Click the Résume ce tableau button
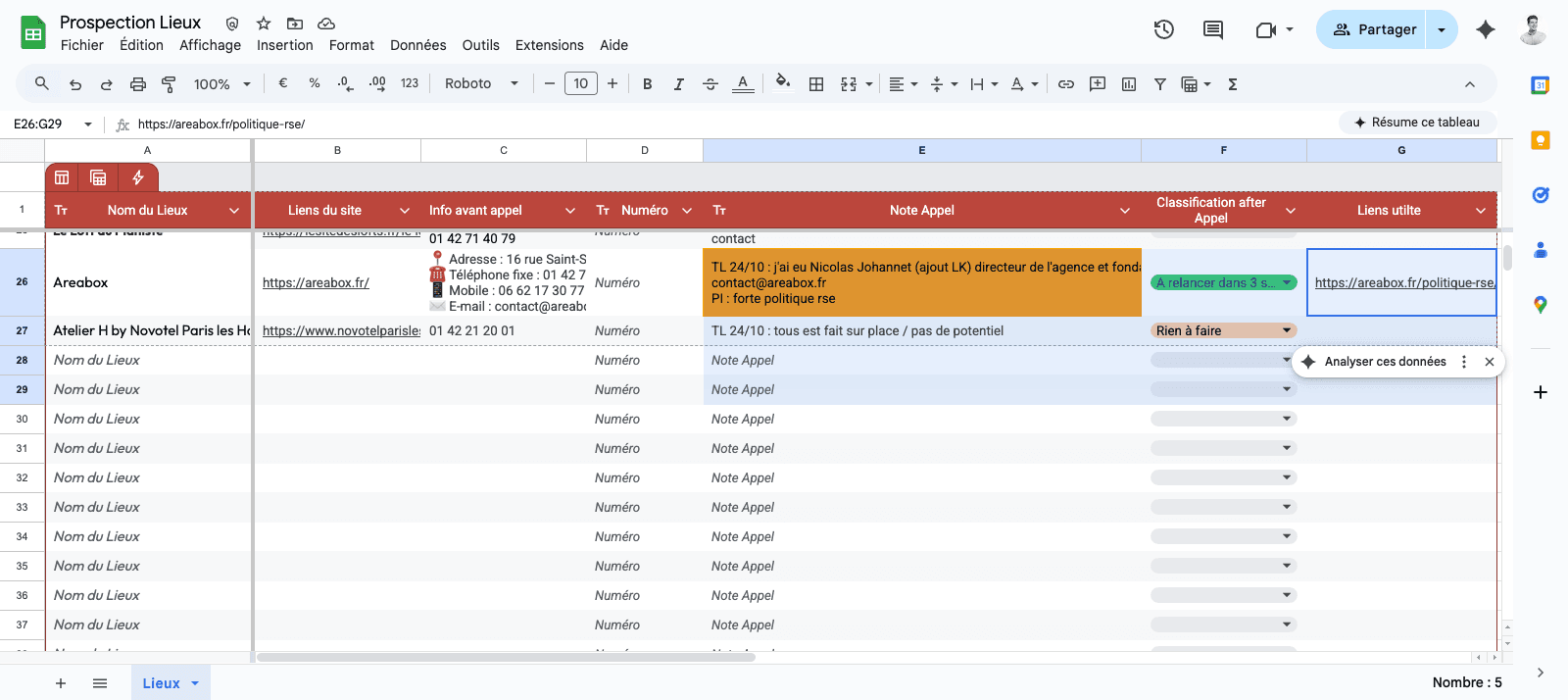The width and height of the screenshot is (1568, 700). (x=1417, y=123)
